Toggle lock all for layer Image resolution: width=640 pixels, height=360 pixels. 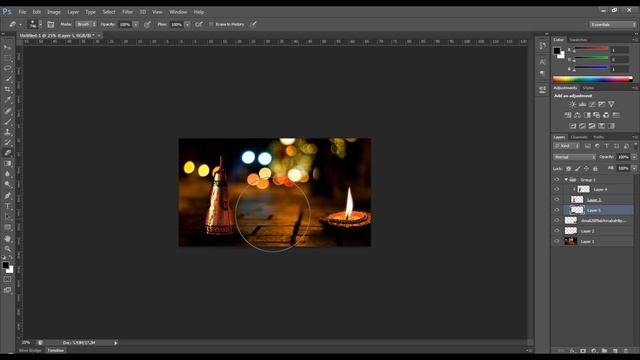point(595,169)
